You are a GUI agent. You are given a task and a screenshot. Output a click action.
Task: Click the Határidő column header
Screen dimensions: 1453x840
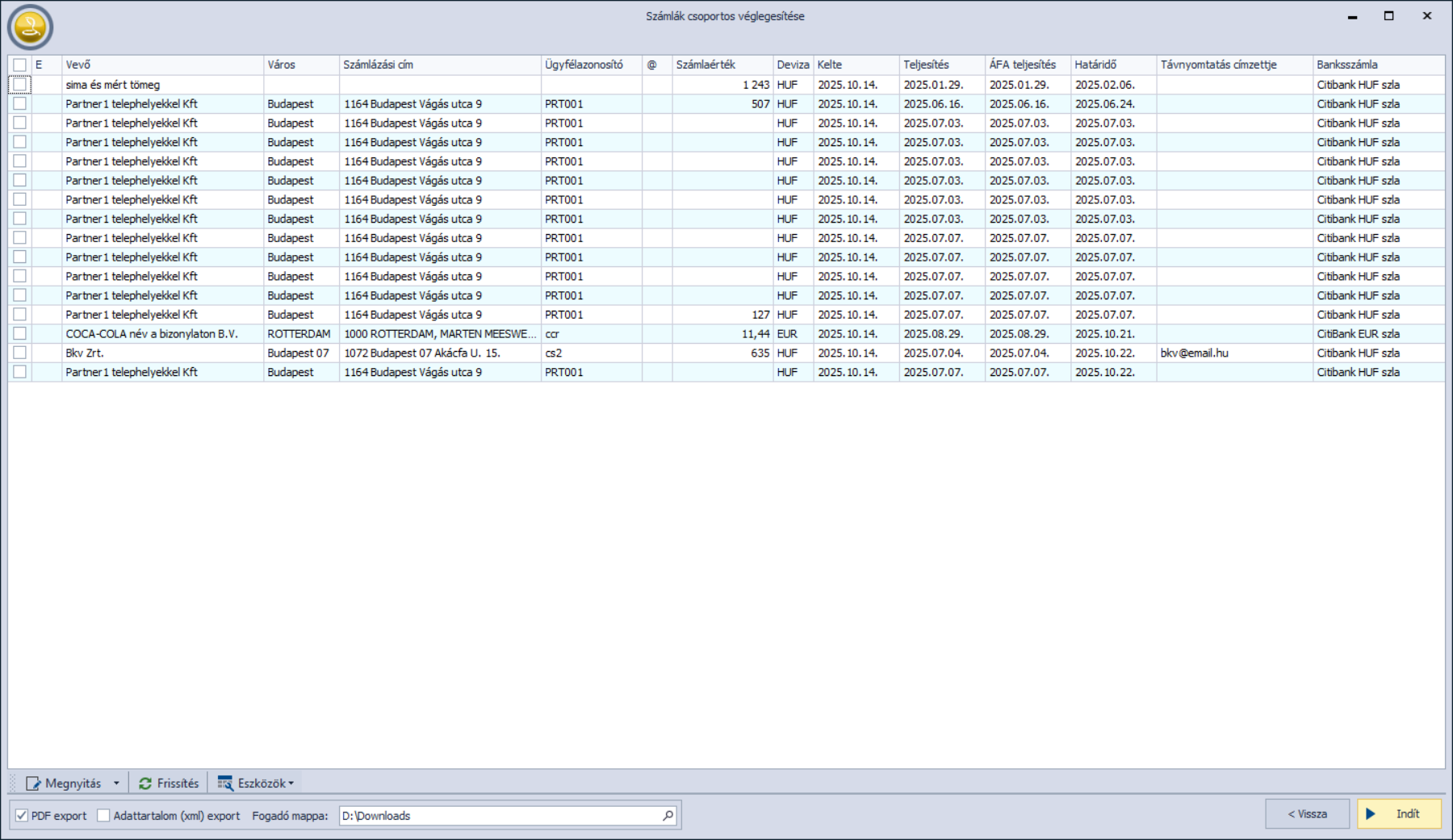[x=1095, y=65]
